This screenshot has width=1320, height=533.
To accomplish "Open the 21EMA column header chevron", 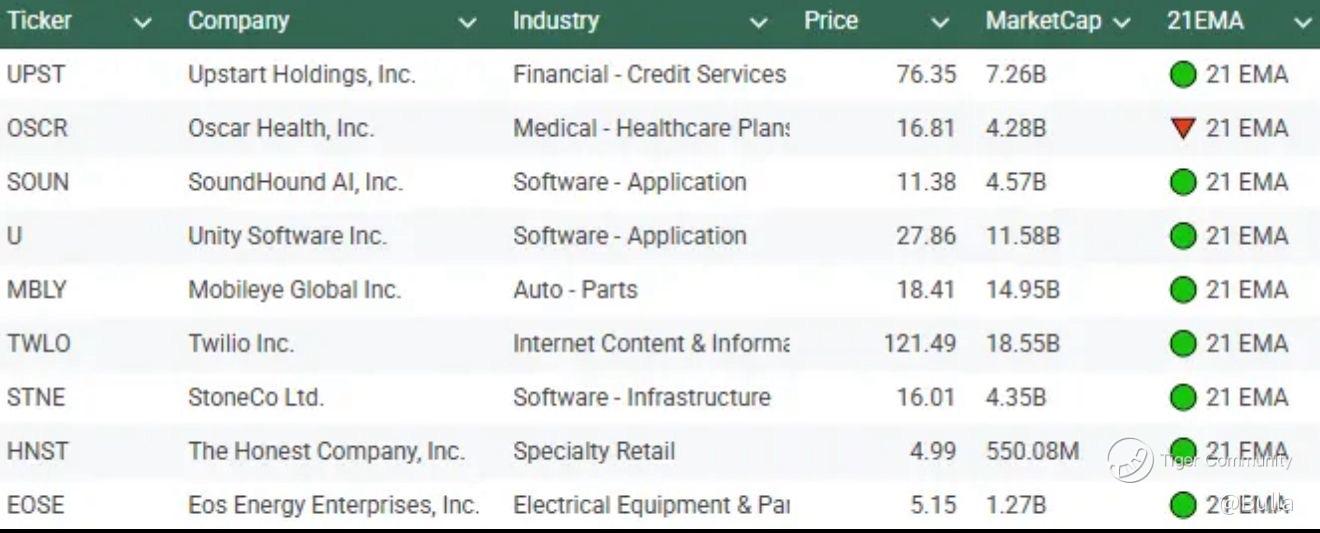I will (1302, 23).
